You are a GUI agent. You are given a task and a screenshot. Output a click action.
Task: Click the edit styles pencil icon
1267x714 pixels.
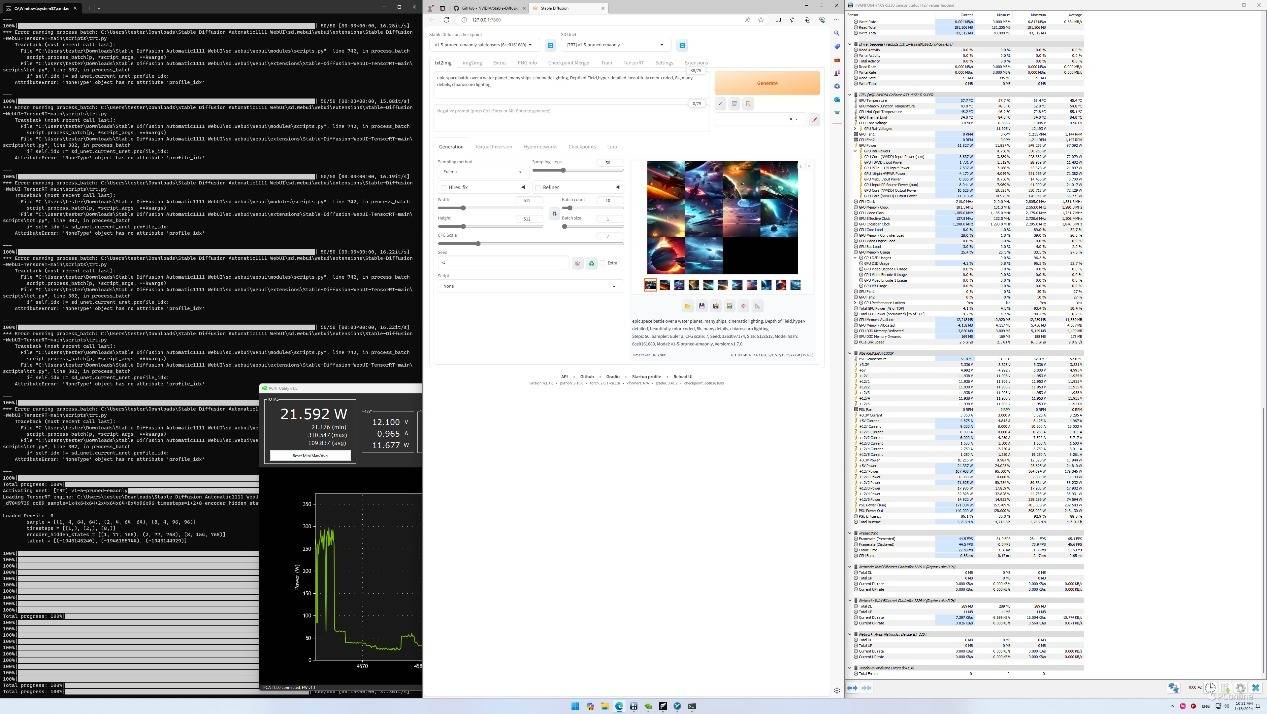814,119
